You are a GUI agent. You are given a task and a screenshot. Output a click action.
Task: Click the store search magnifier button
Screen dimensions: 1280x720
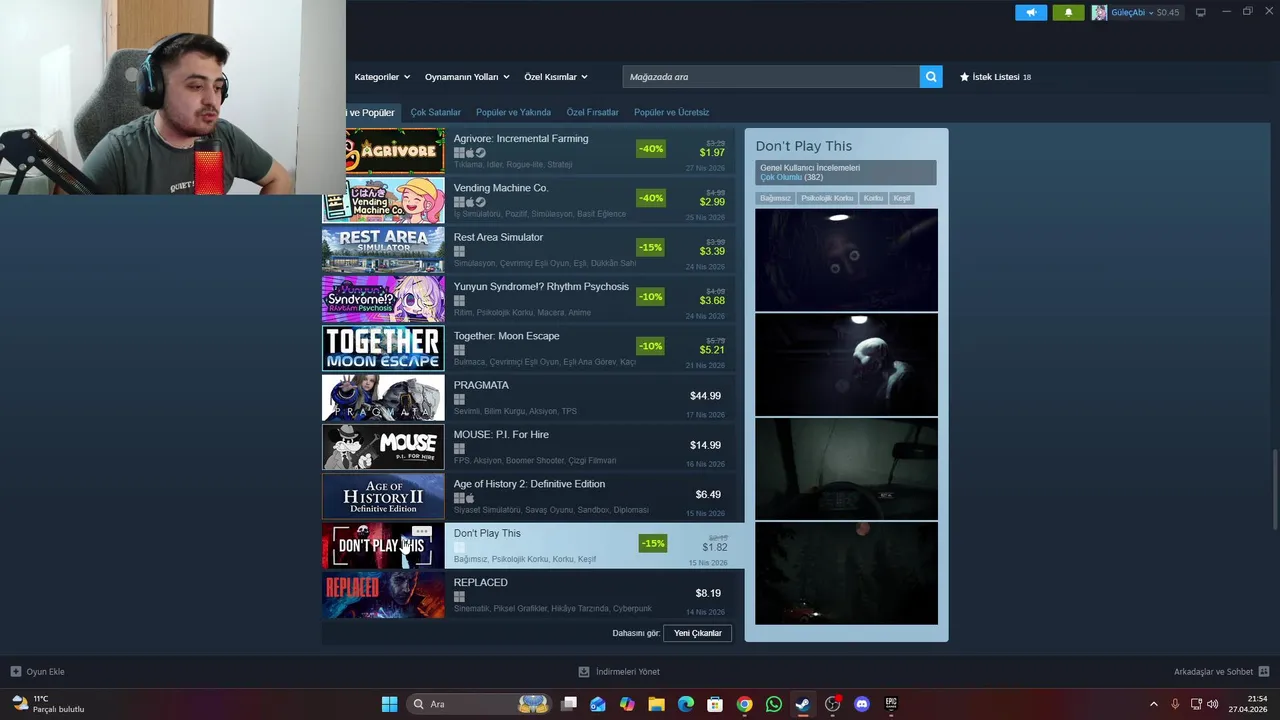(931, 77)
